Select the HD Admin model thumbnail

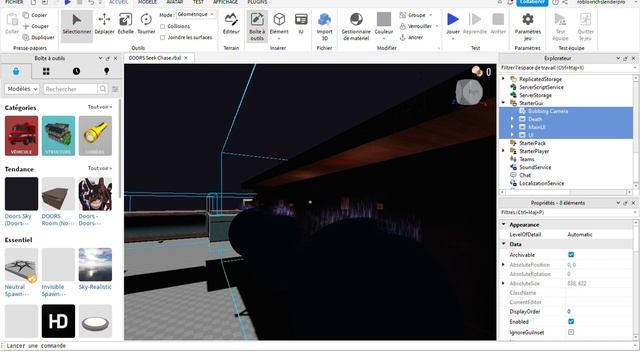coord(58,321)
